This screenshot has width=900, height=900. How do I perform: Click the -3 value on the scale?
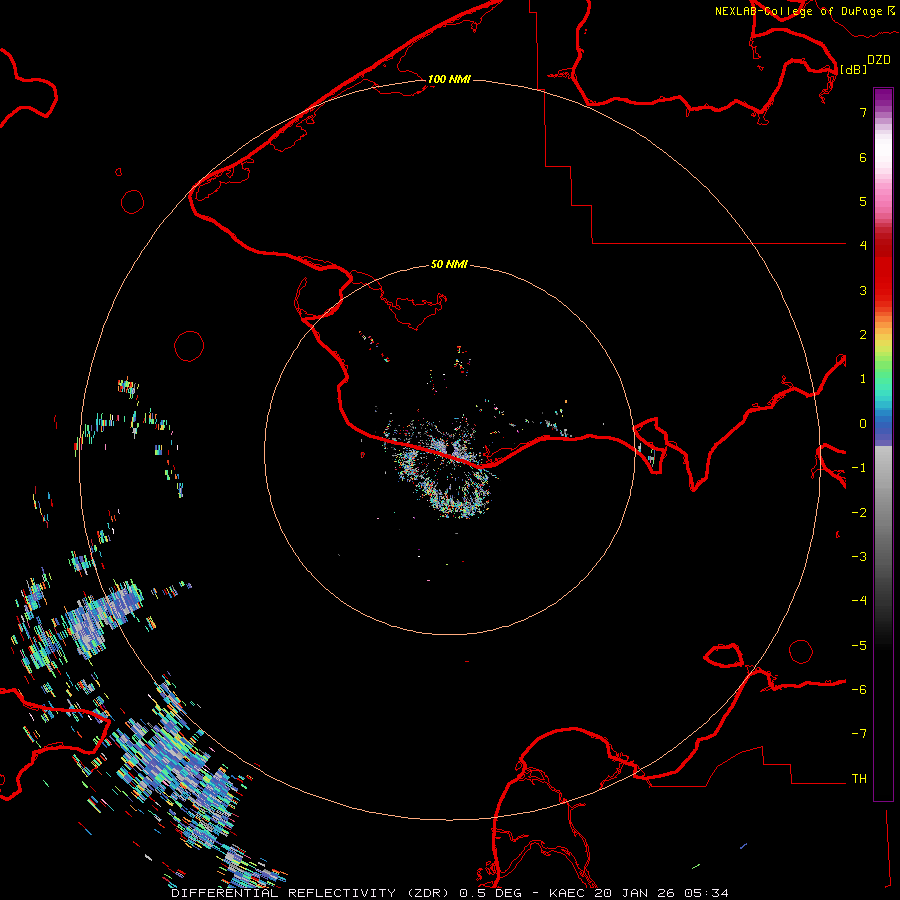pos(859,557)
